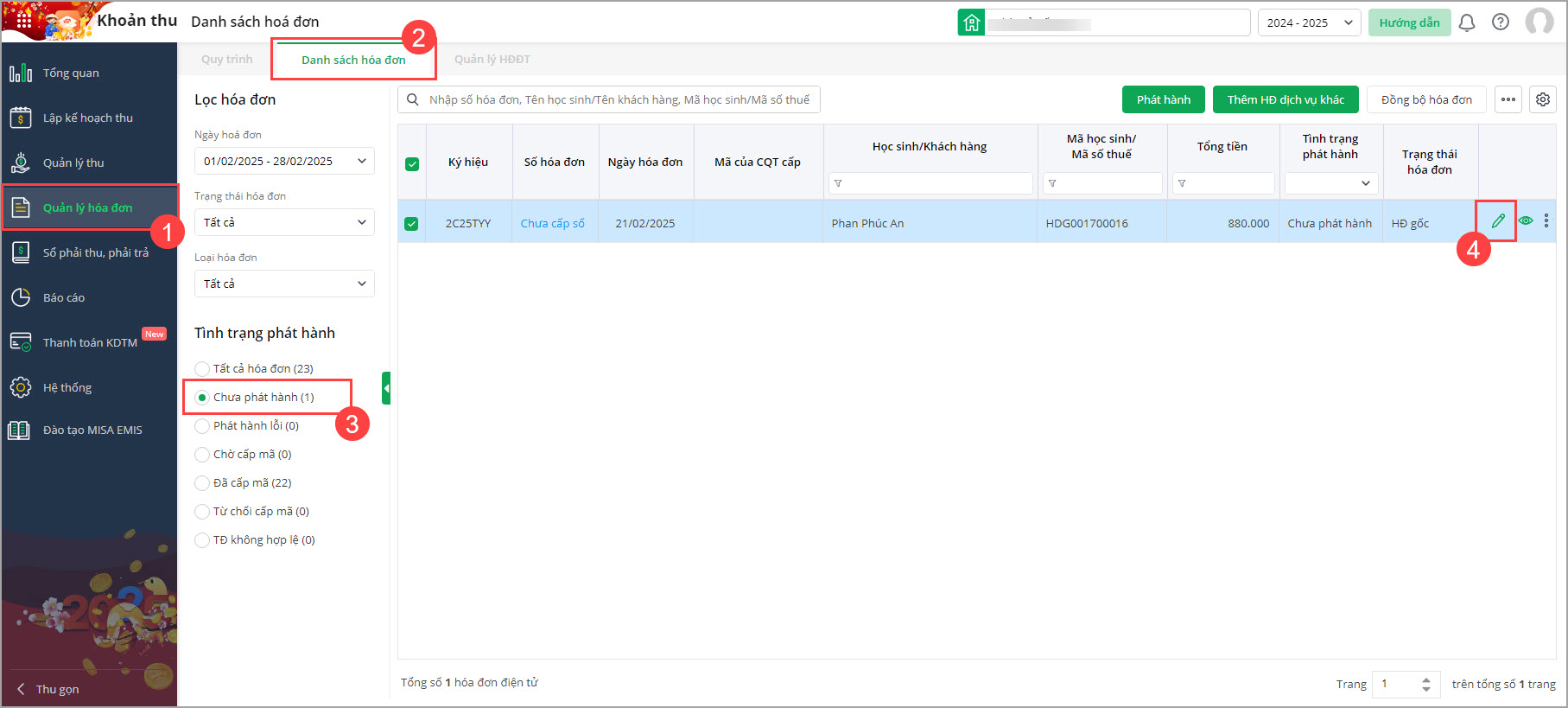Open row actions menu for Phan Phúc An
This screenshot has width=1568, height=708.
(x=1546, y=221)
